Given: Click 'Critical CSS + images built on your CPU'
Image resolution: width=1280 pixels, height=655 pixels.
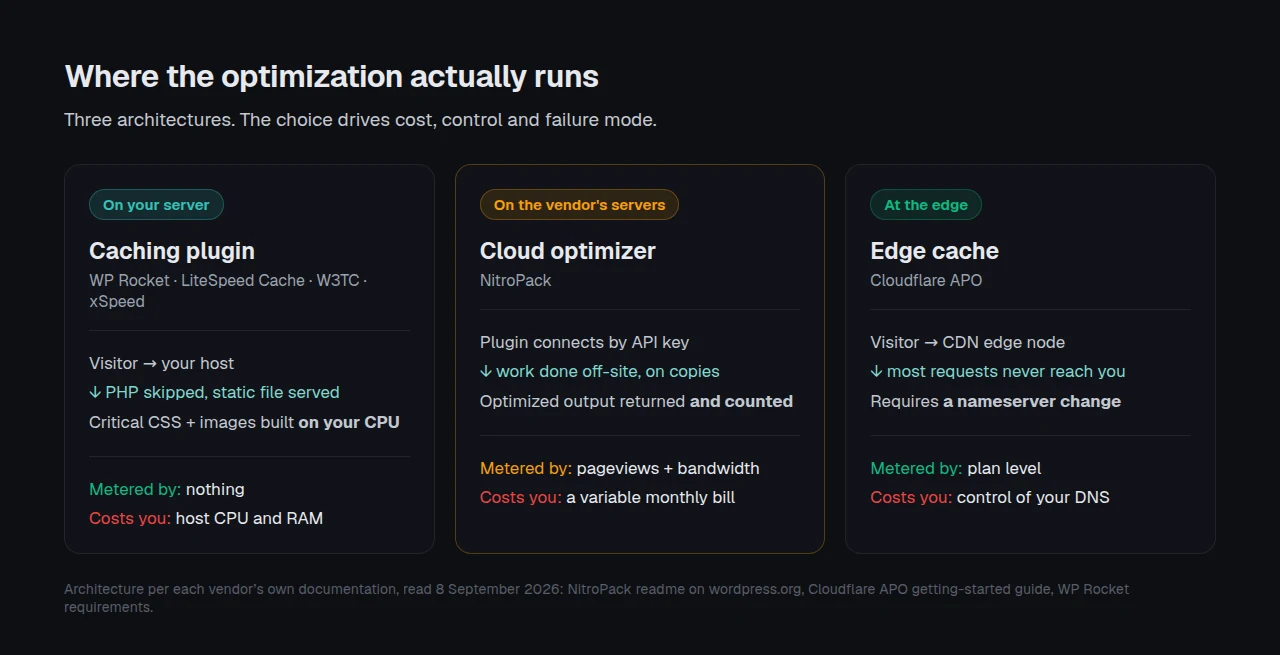Looking at the screenshot, I should click(244, 422).
